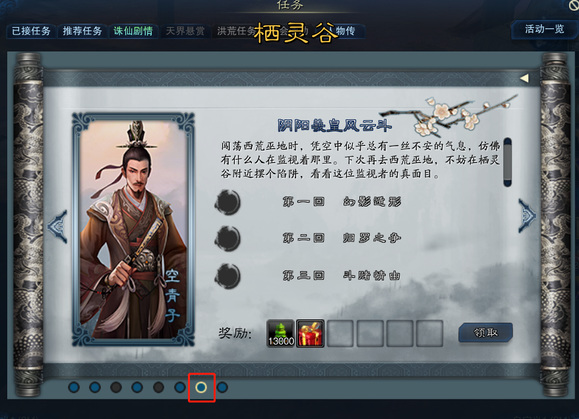579x419 pixels.
Task: Click the 领取 claim reward button
Action: tap(486, 333)
